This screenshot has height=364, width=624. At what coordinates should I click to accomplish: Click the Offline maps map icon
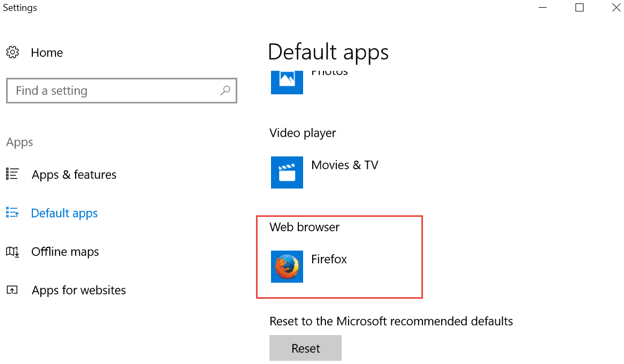coord(12,251)
